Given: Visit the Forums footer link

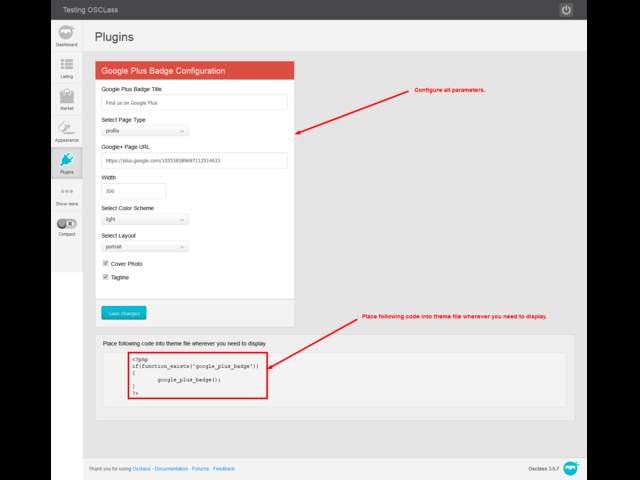Looking at the screenshot, I should (x=200, y=468).
